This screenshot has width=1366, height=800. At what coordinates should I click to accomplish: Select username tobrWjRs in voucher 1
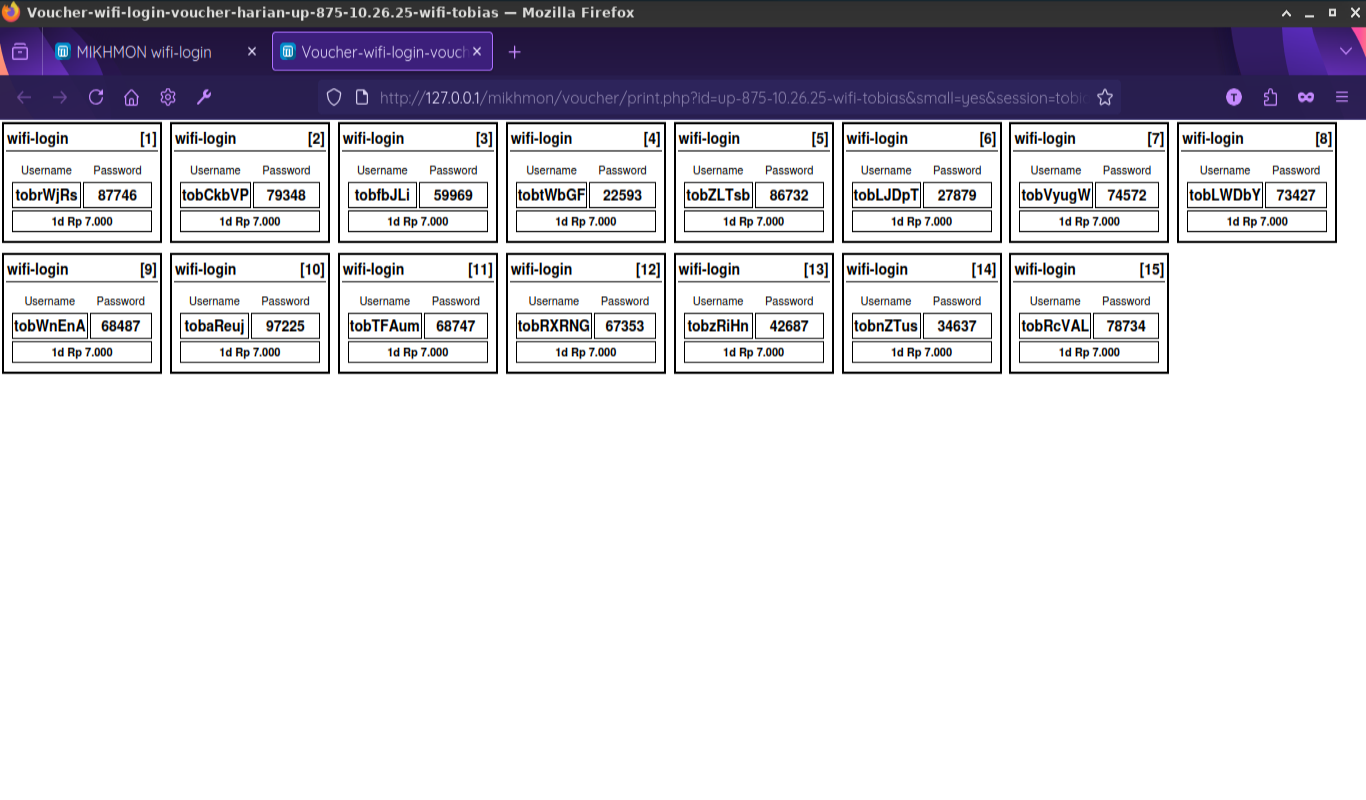[x=47, y=195]
